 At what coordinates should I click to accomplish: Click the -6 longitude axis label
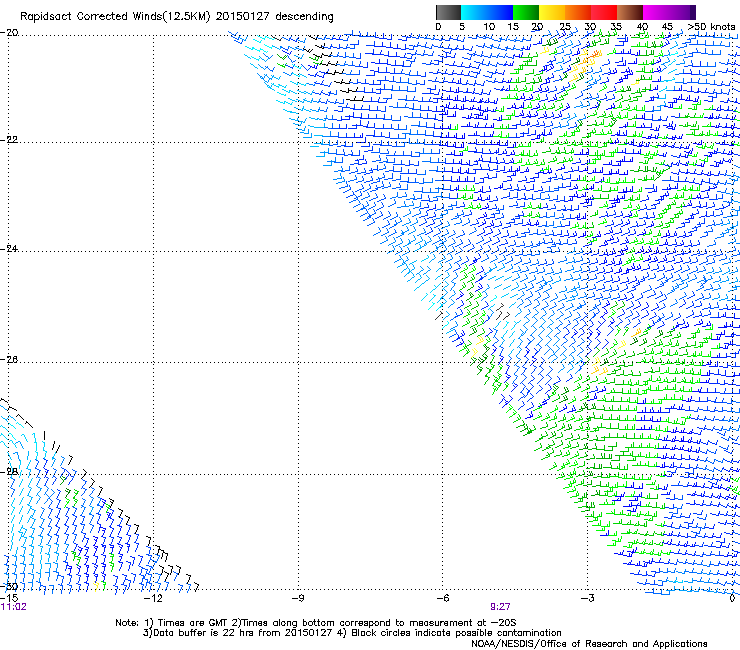click(x=443, y=598)
